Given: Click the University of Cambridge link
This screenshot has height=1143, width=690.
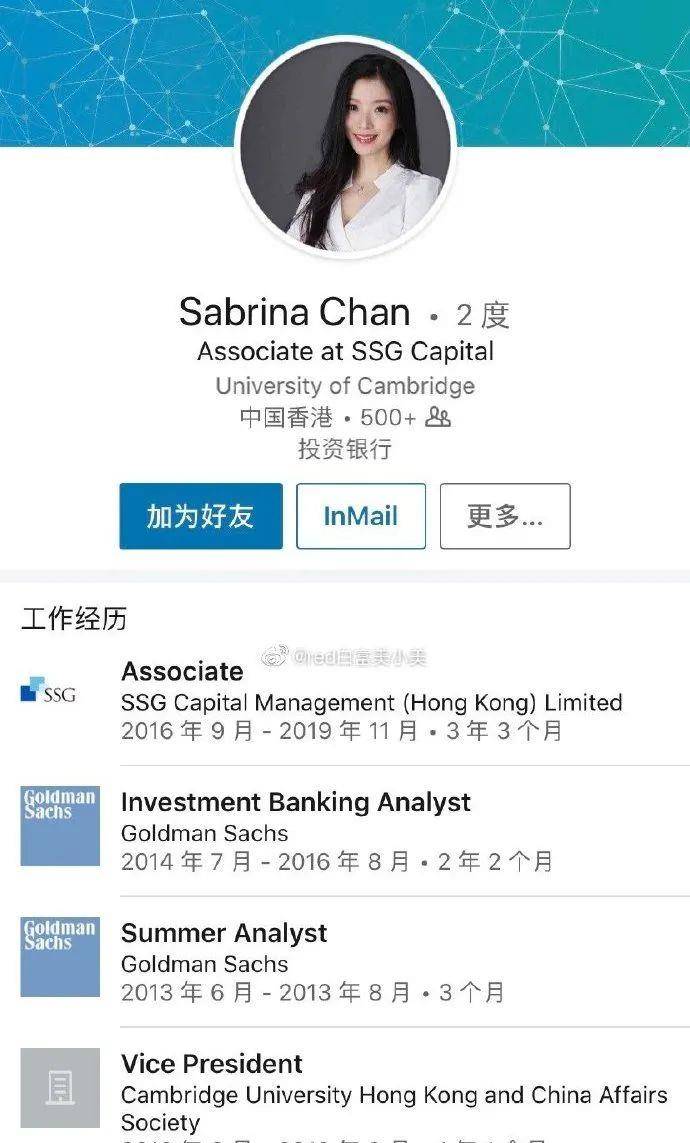Looking at the screenshot, I should tap(345, 386).
